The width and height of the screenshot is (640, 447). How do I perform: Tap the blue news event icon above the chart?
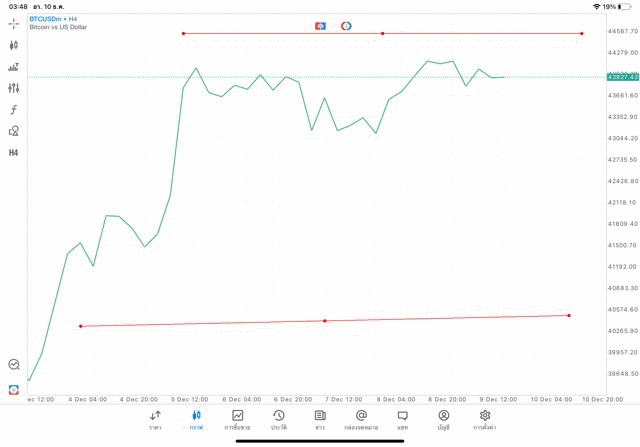(320, 25)
